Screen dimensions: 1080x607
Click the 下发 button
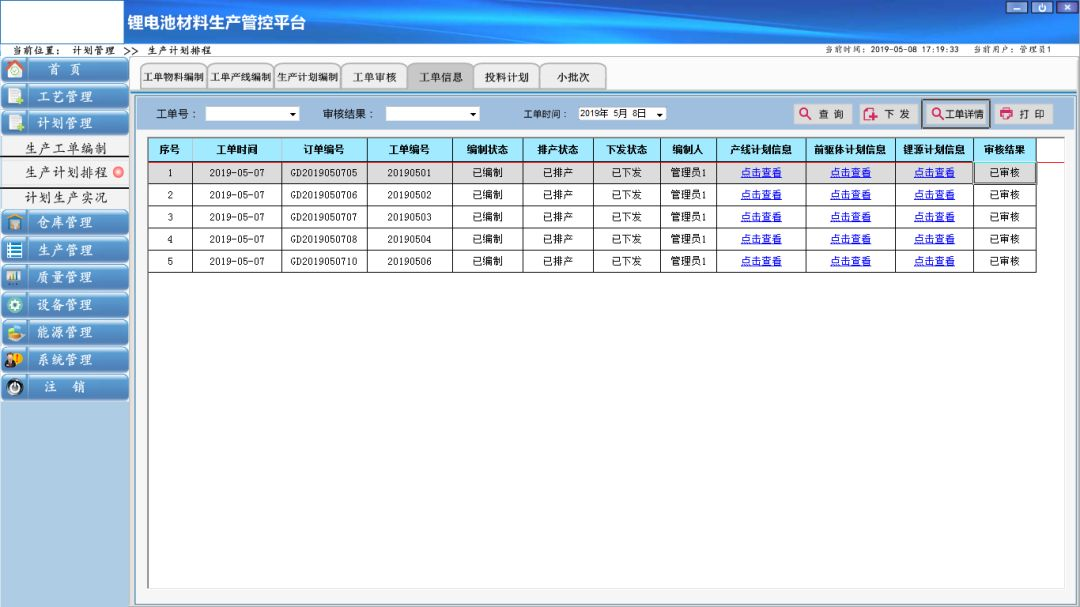coord(888,114)
